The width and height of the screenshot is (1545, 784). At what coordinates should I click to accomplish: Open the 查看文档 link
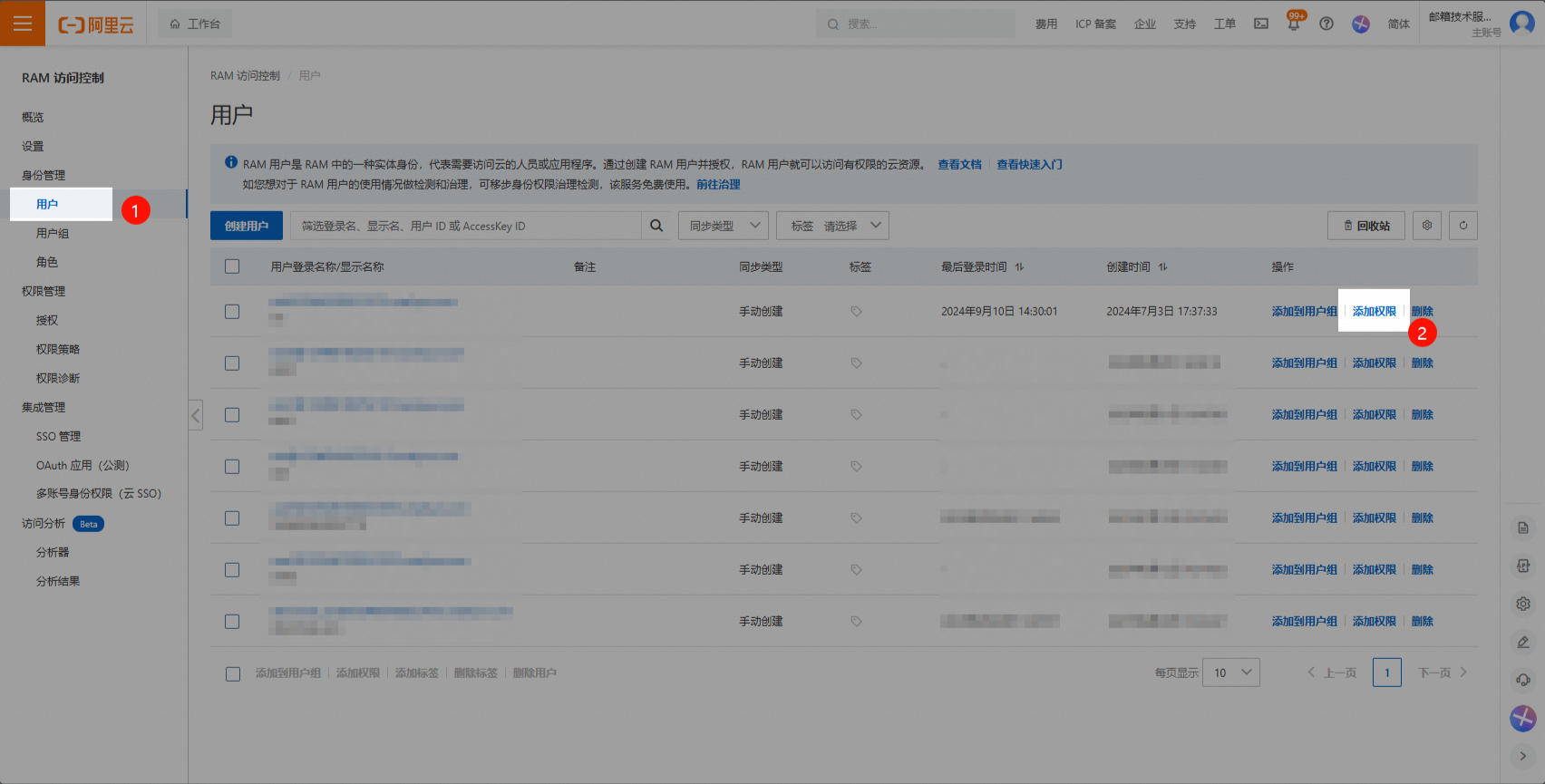click(x=960, y=164)
